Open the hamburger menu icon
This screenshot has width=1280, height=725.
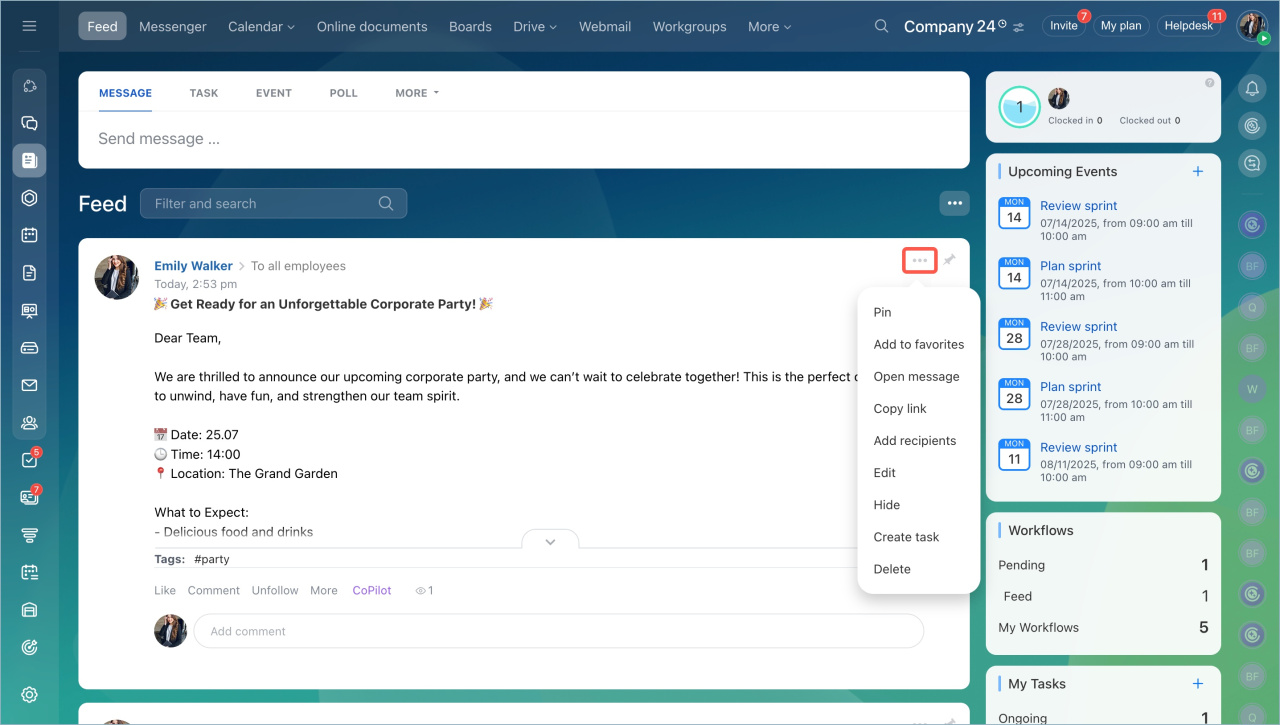click(x=29, y=26)
